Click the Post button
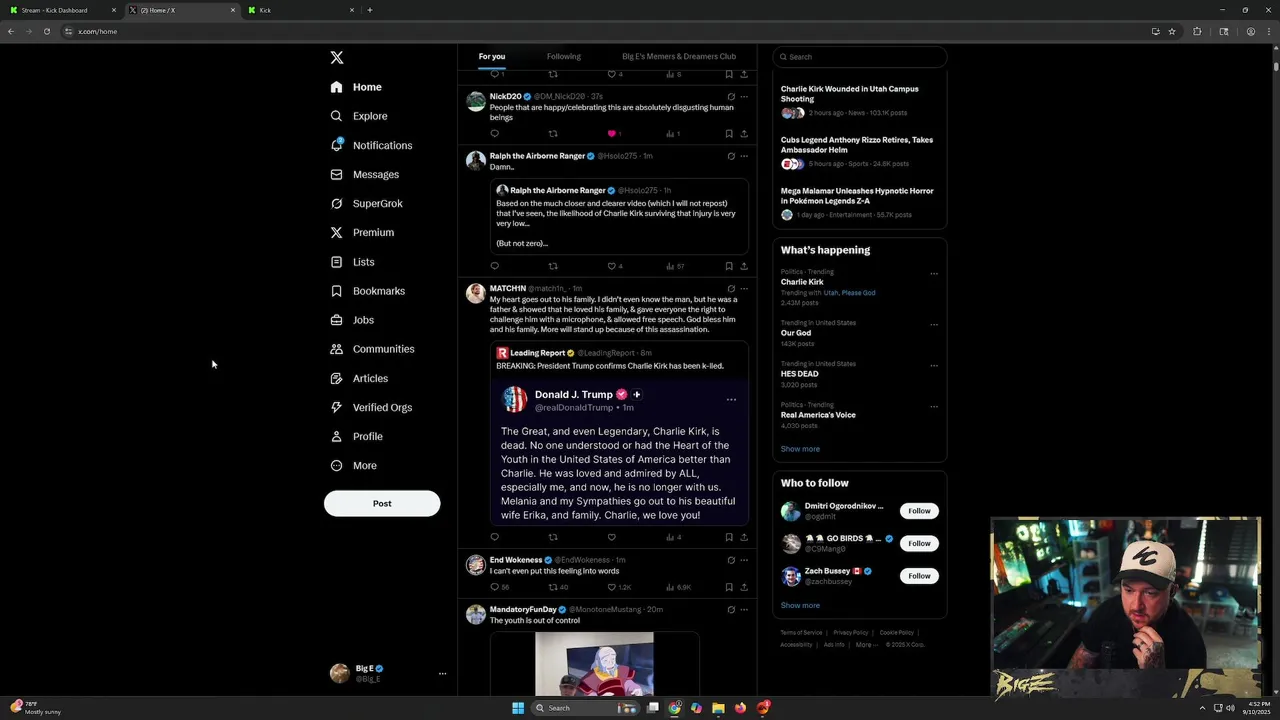 tap(382, 503)
